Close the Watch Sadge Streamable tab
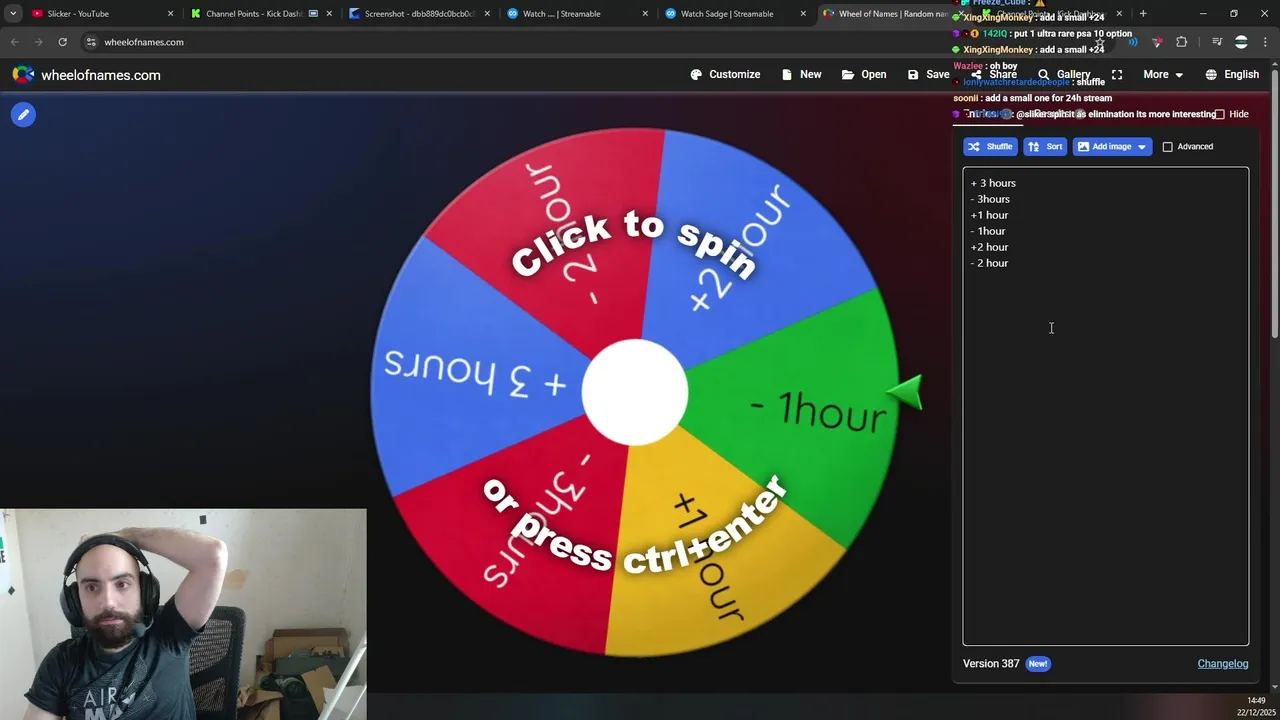Image resolution: width=1280 pixels, height=720 pixels. coord(802,14)
